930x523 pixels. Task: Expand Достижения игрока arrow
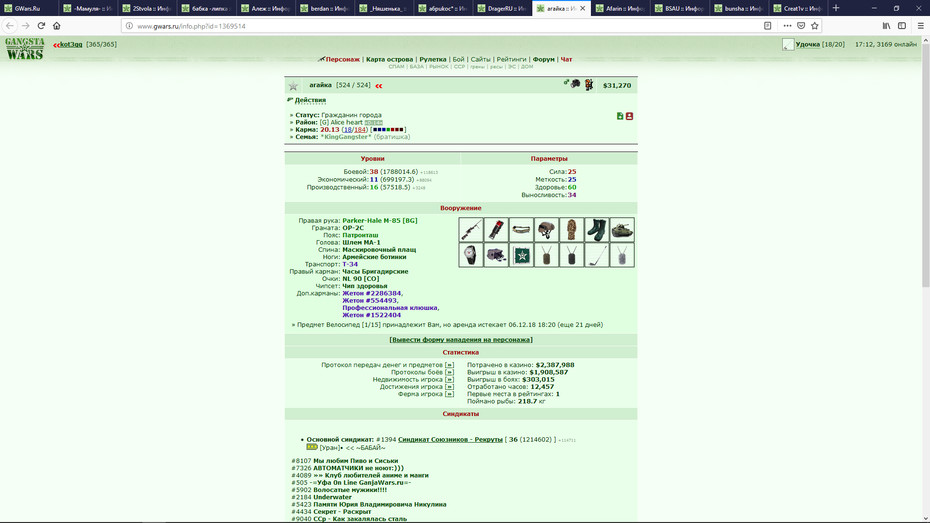point(449,387)
